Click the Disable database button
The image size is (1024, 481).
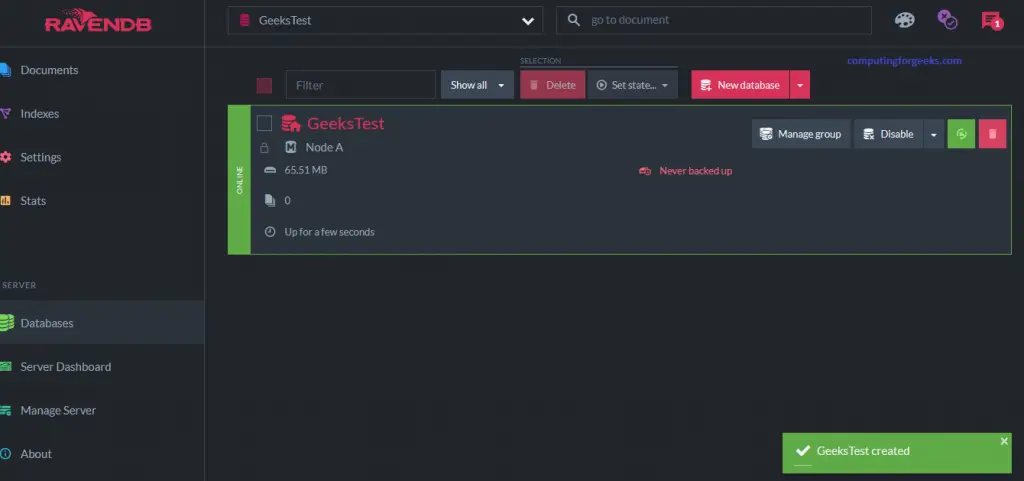(889, 134)
